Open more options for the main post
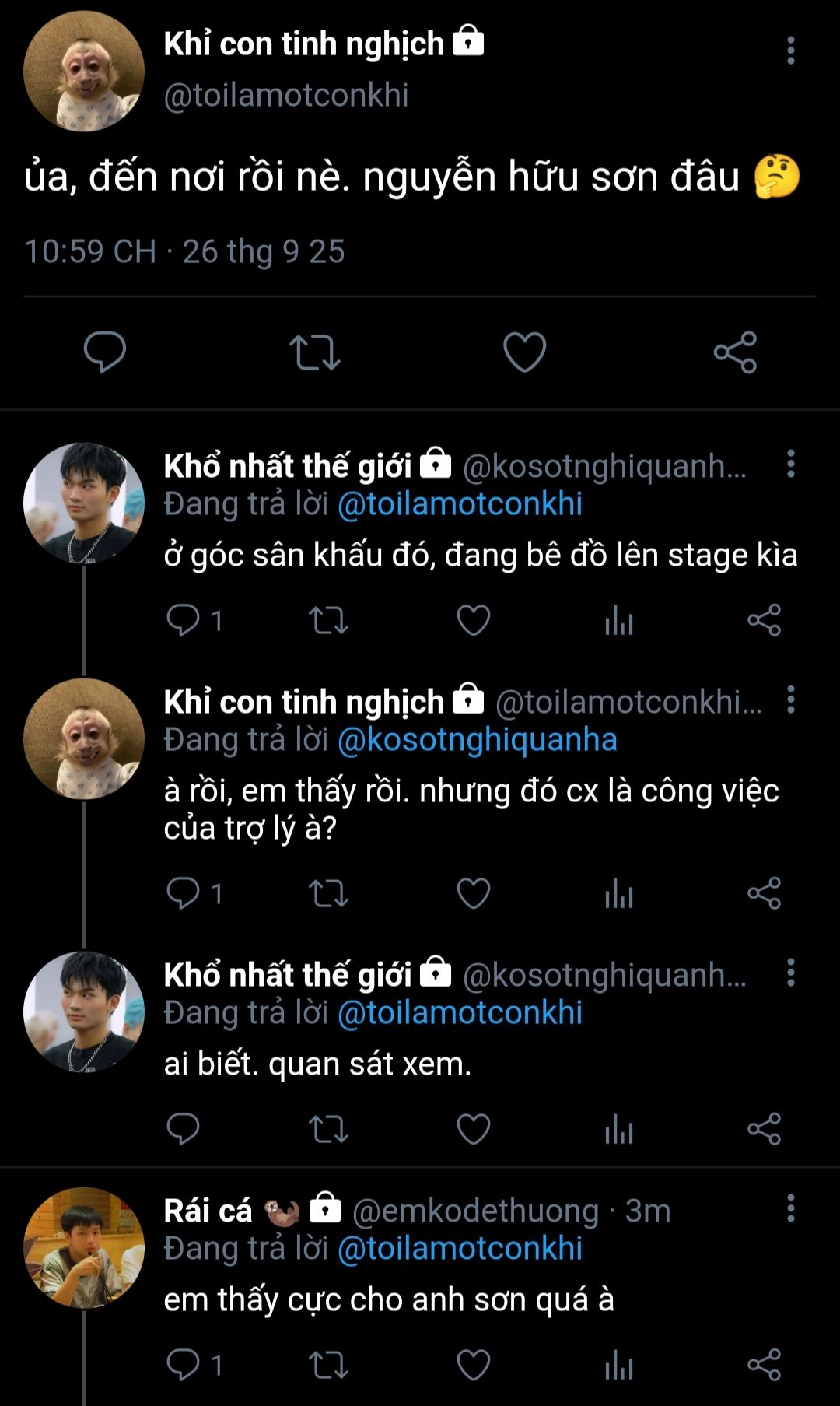Image resolution: width=840 pixels, height=1406 pixels. click(790, 51)
